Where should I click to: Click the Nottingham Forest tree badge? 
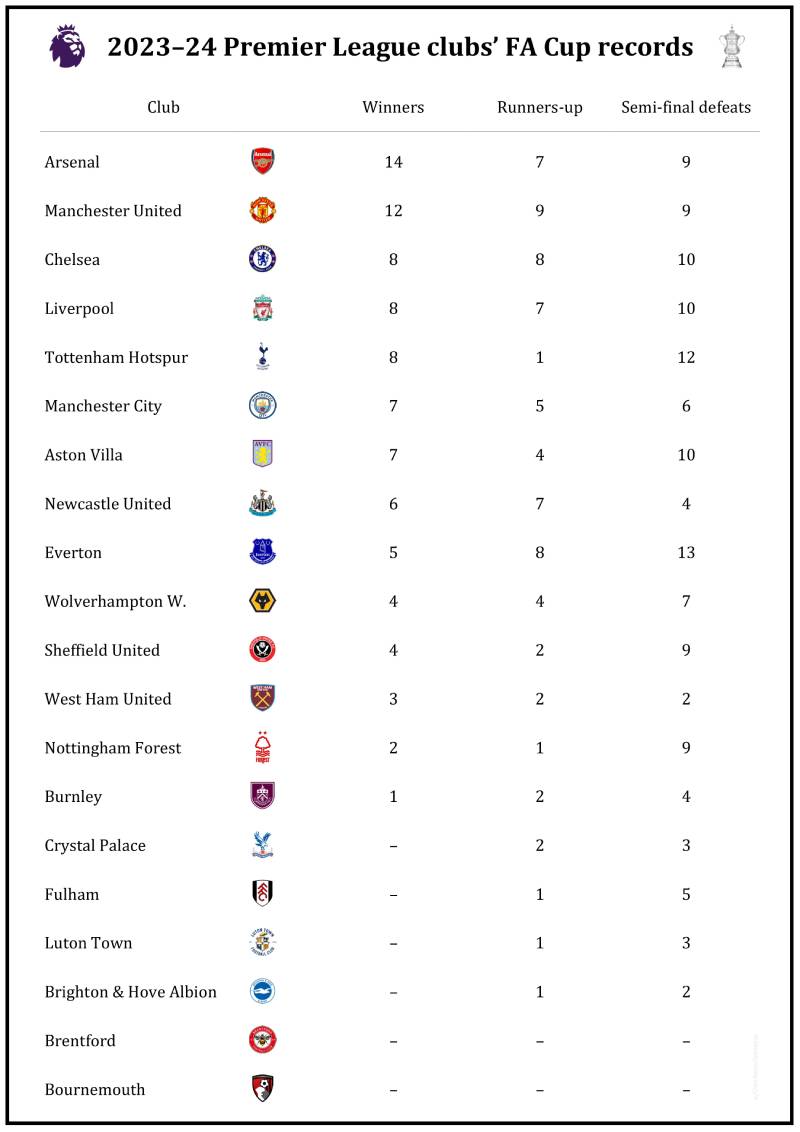coord(262,748)
